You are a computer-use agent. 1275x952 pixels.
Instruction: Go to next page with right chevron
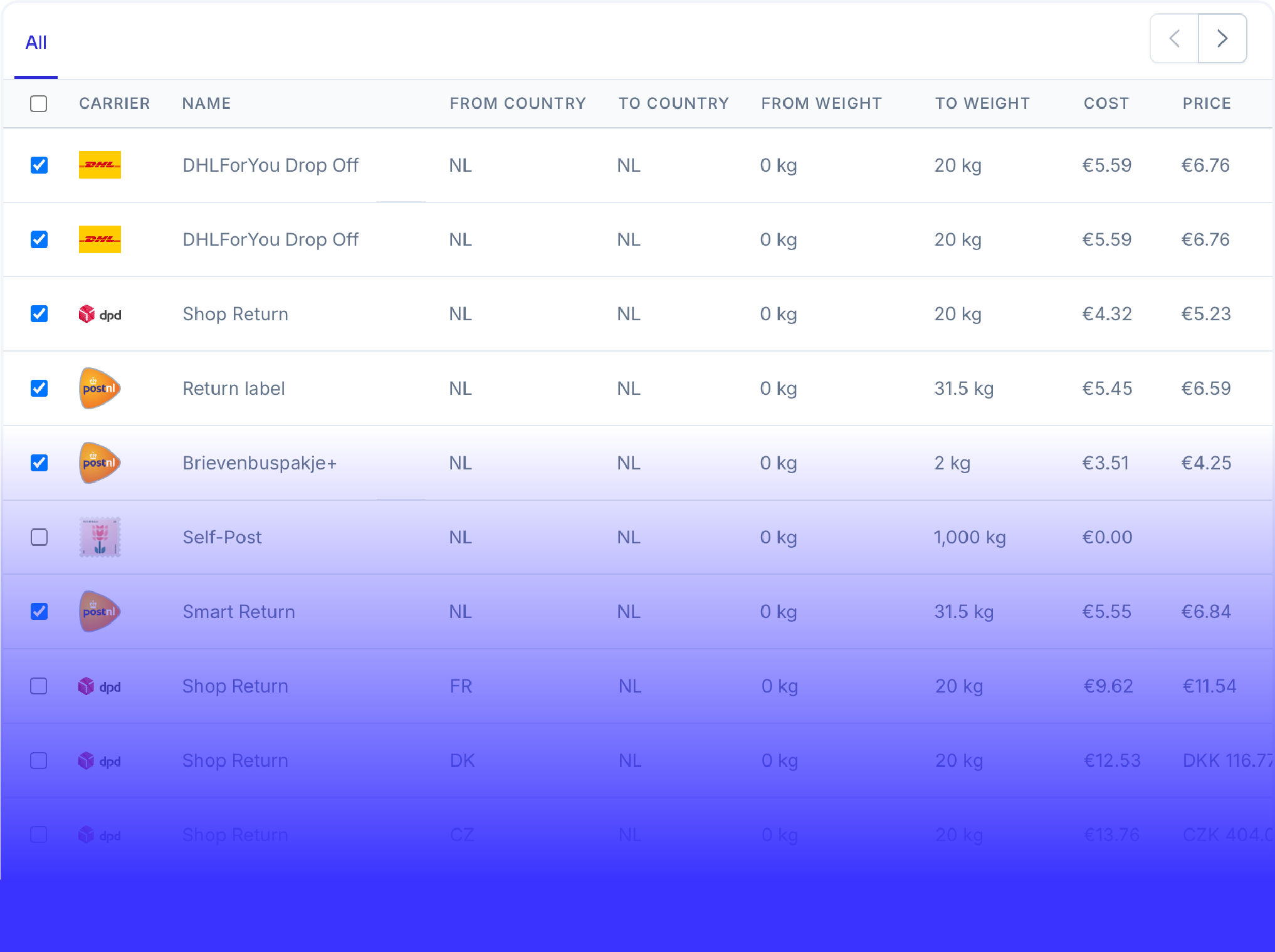1222,38
